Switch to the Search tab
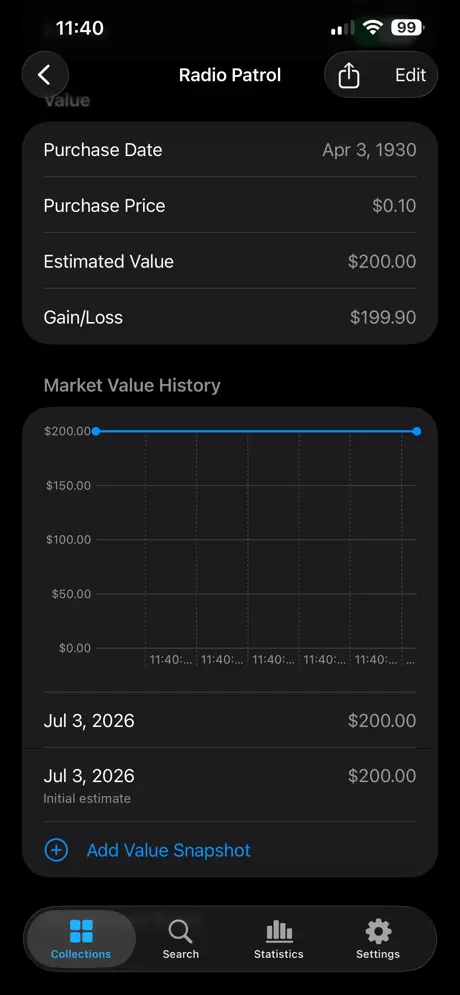 (180, 939)
